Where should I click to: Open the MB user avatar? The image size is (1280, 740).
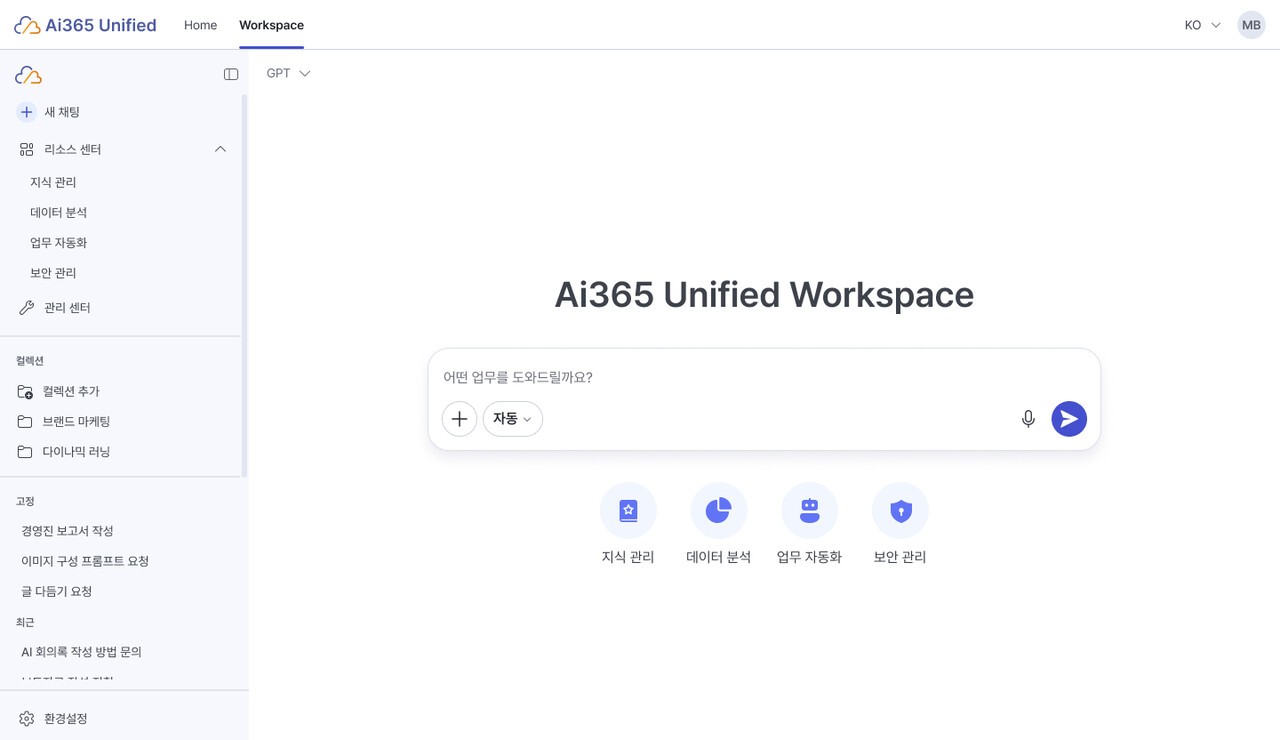pyautogui.click(x=1251, y=25)
